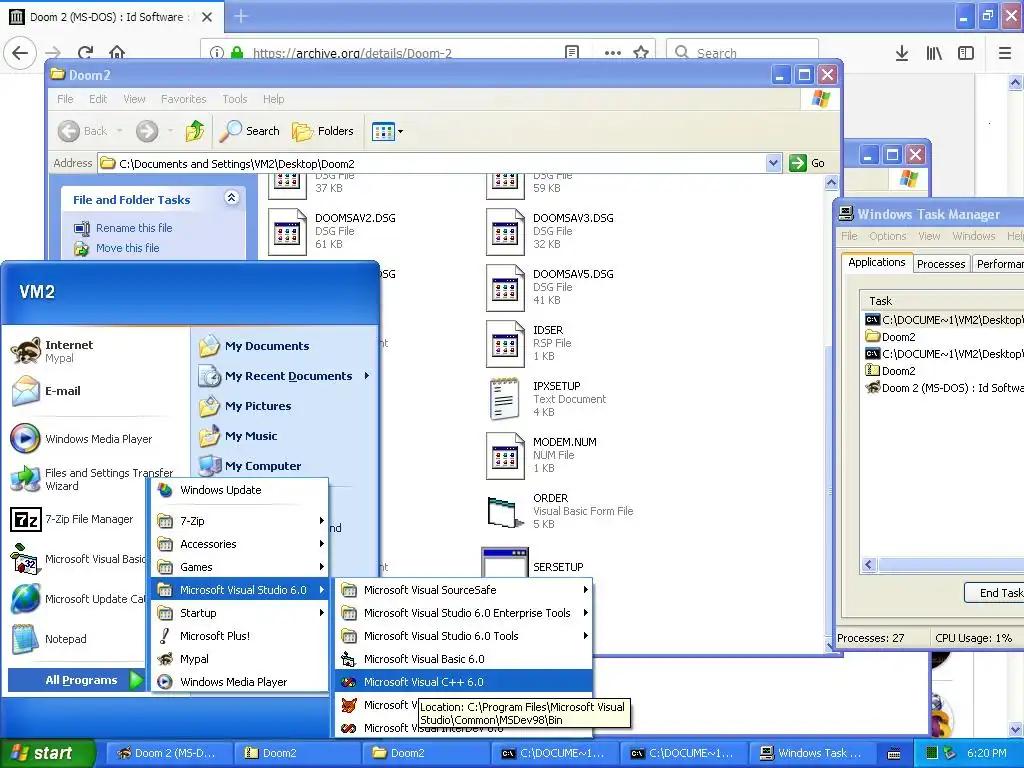
Task: Select IDSER RSP file
Action: click(530, 344)
